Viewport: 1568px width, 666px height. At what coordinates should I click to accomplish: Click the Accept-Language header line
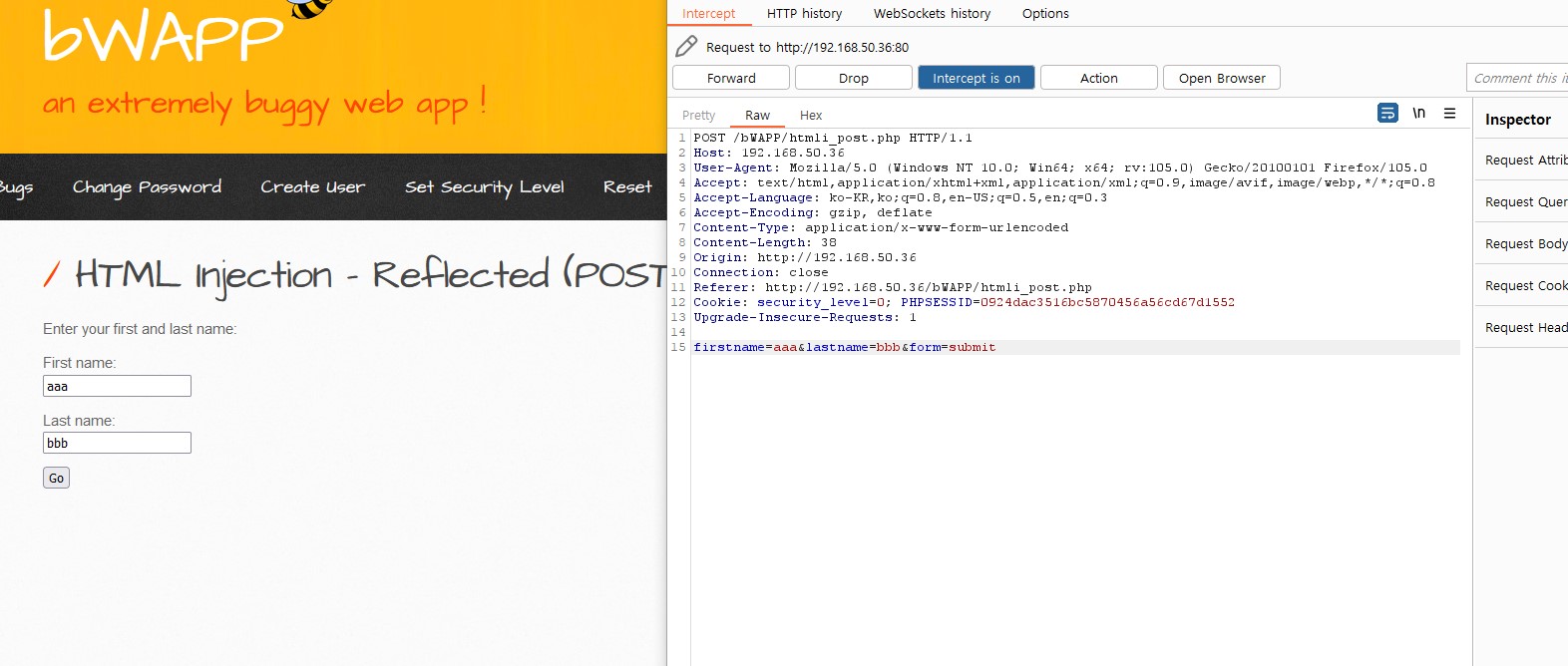[x=900, y=197]
